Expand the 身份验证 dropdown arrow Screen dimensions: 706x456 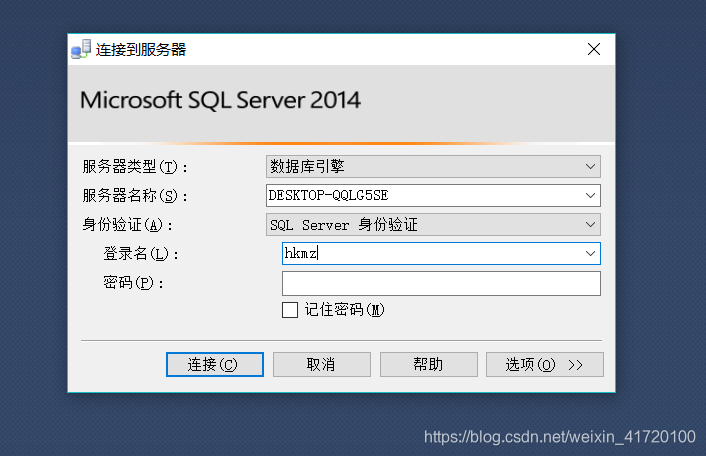tap(590, 224)
